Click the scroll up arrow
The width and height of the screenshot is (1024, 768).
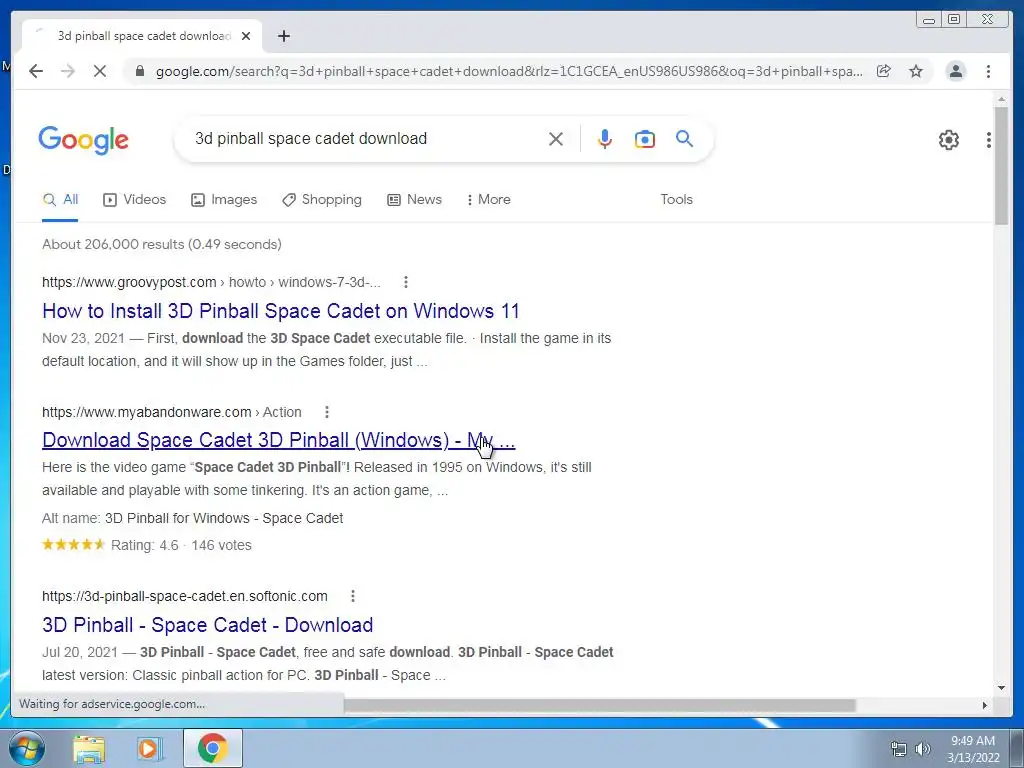1001,99
